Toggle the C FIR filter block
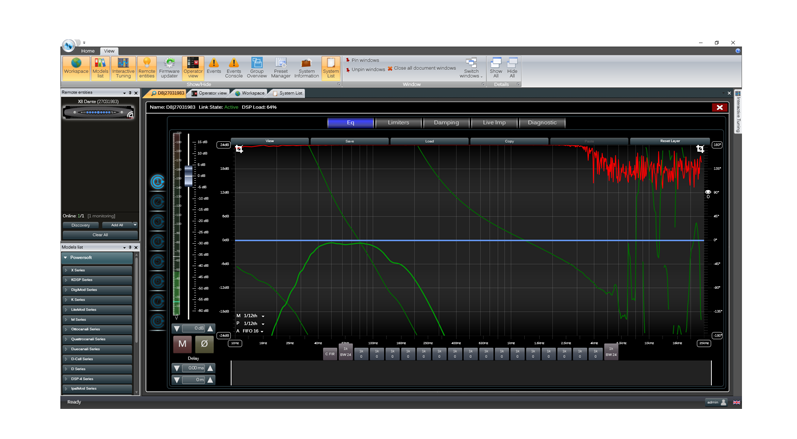 coord(330,354)
